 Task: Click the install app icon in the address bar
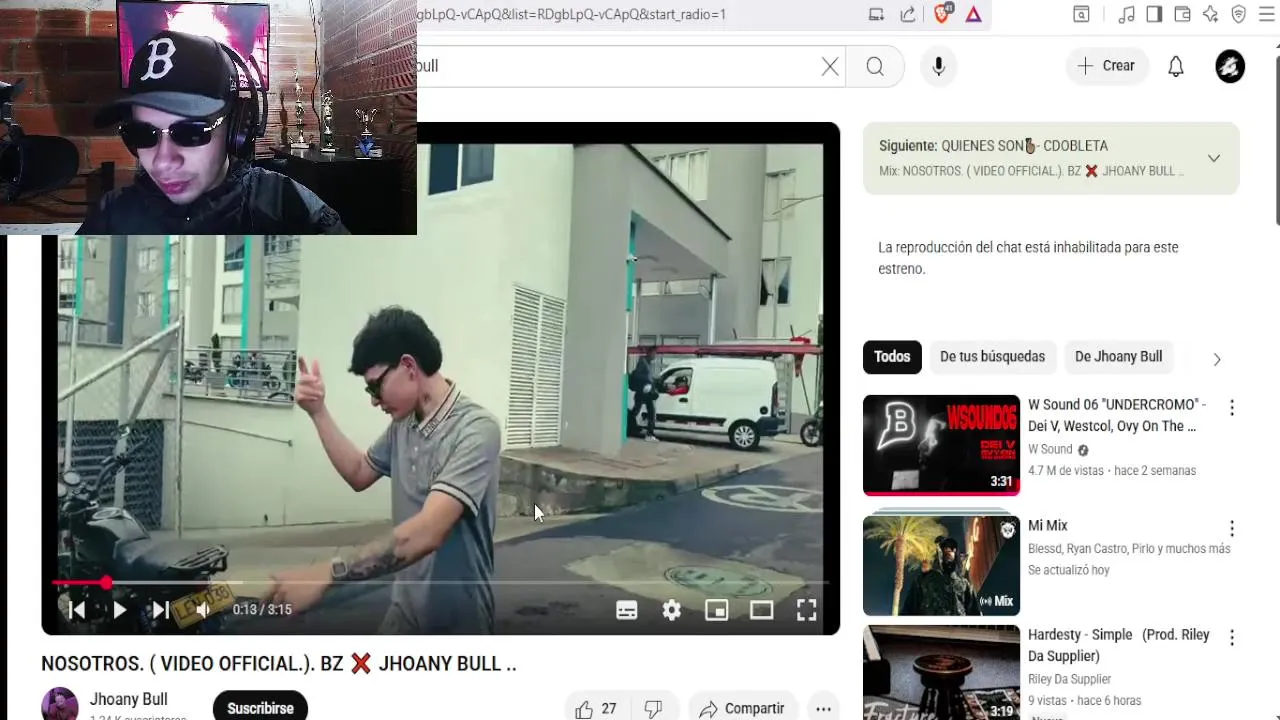coord(876,14)
